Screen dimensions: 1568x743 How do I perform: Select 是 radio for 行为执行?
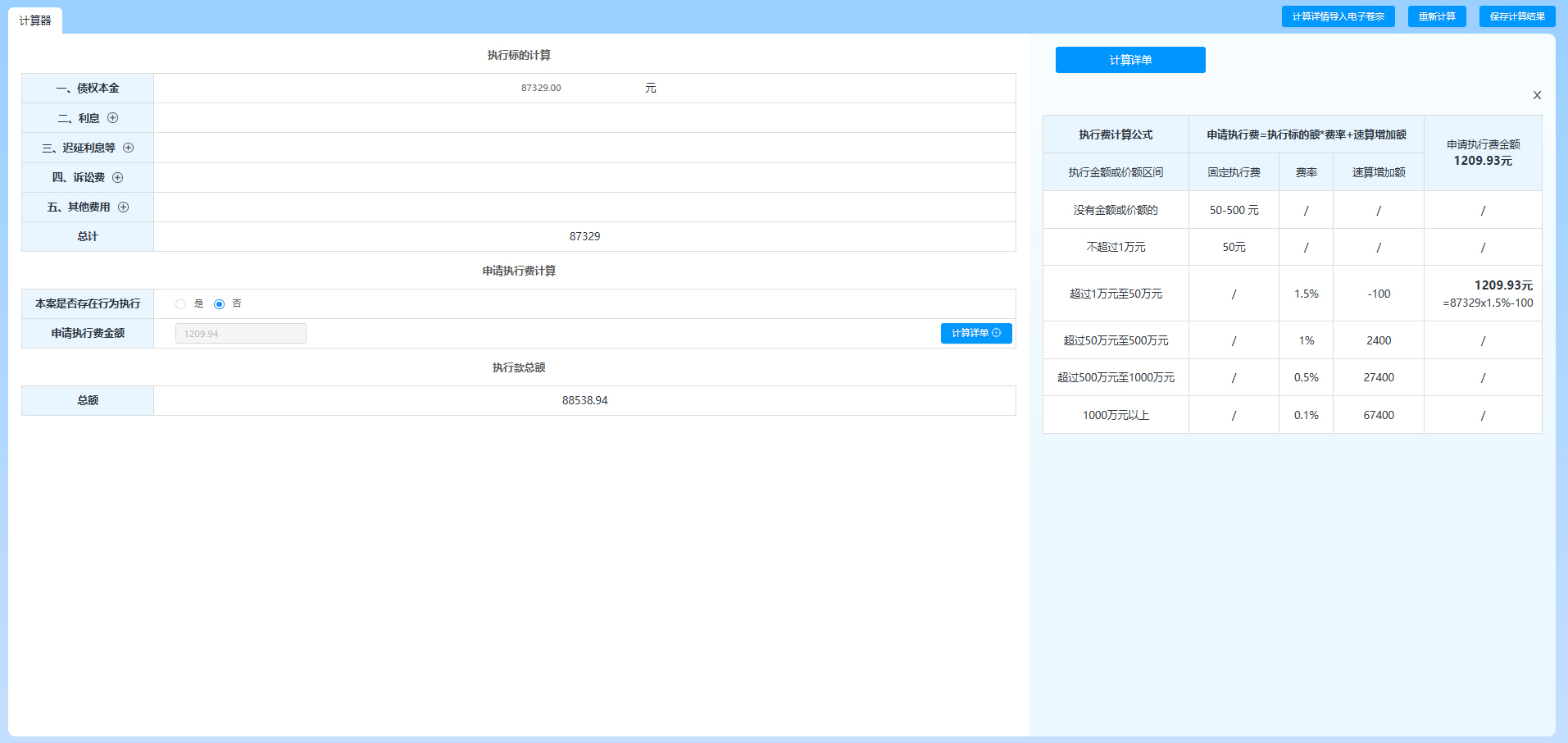coord(180,304)
